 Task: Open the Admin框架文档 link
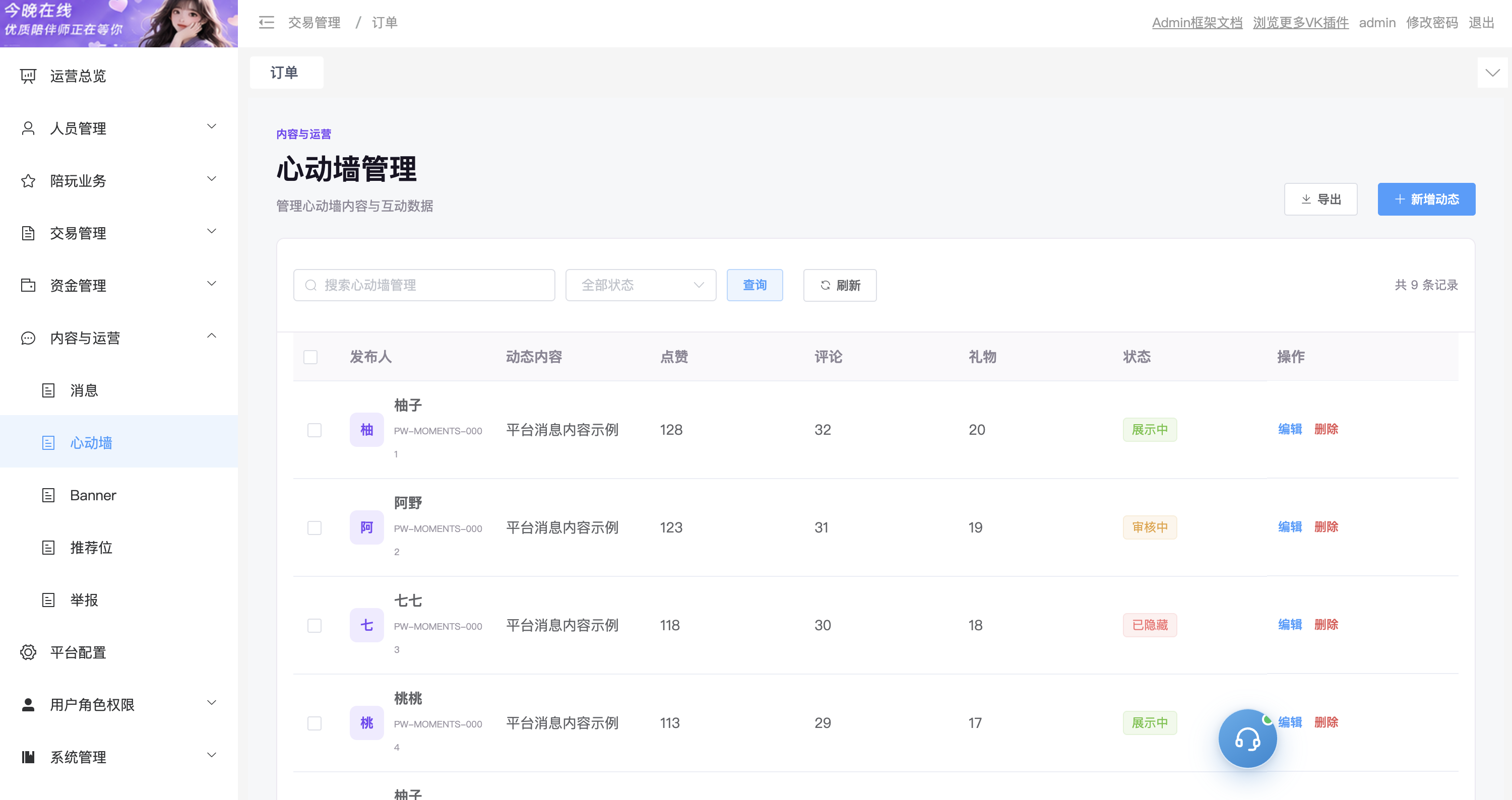click(1197, 22)
